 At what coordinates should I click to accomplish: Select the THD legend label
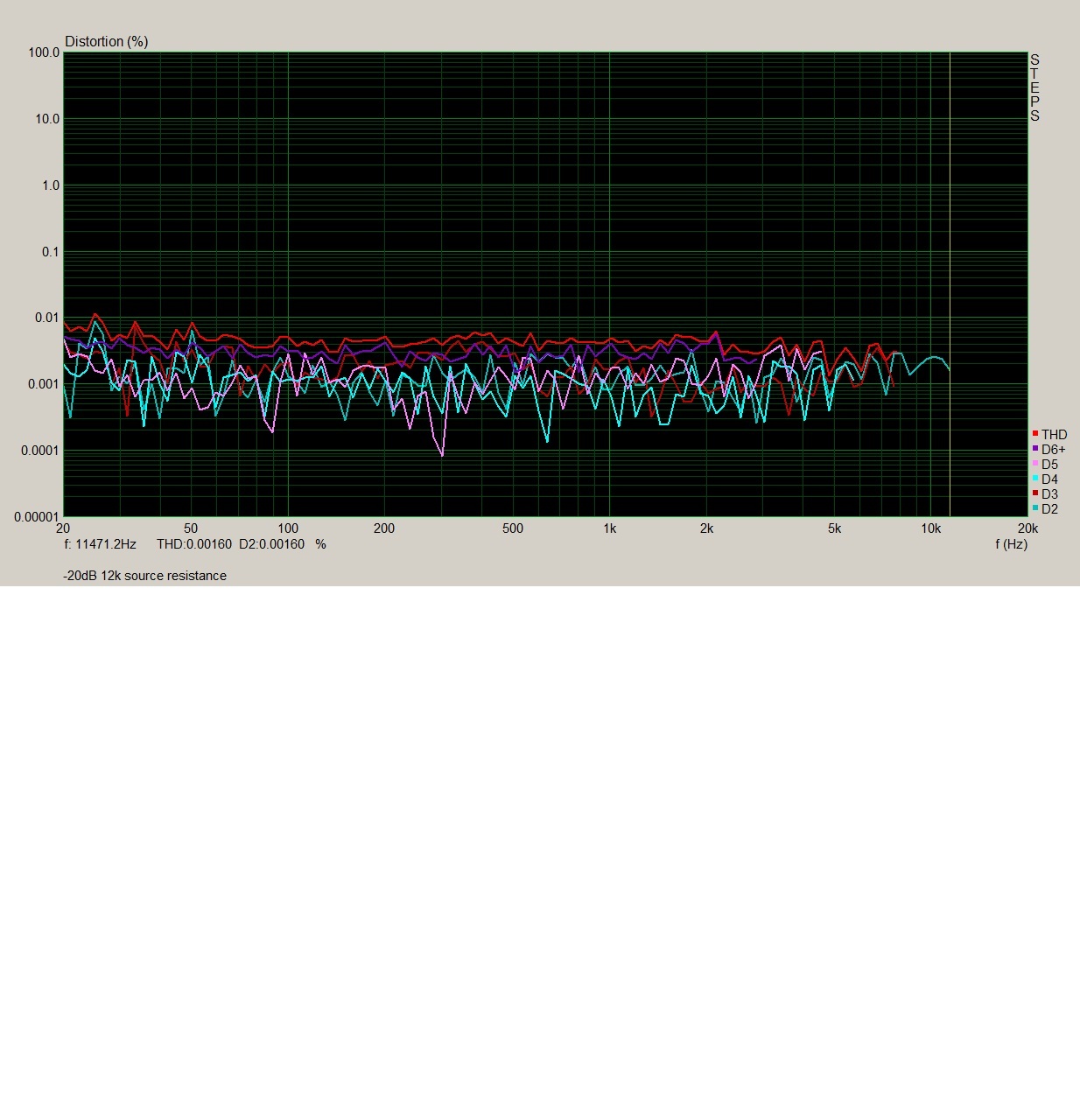(x=1054, y=435)
